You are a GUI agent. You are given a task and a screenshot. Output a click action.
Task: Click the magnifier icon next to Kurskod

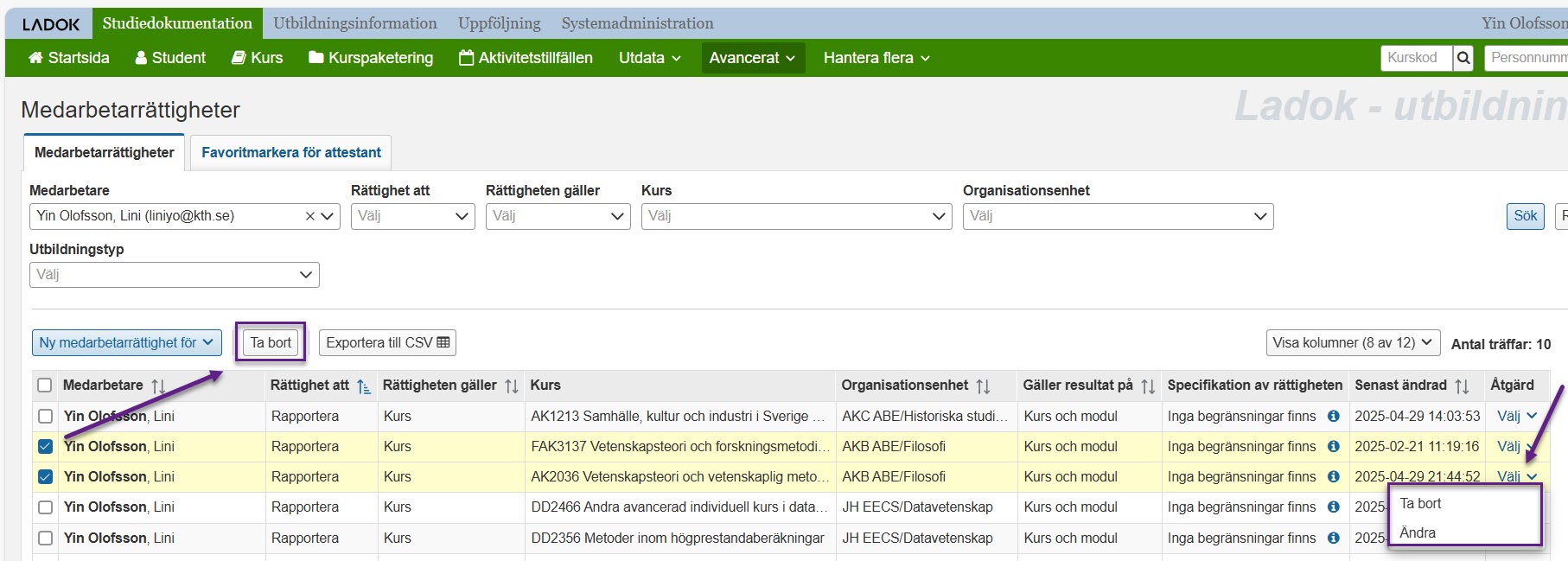click(1463, 58)
